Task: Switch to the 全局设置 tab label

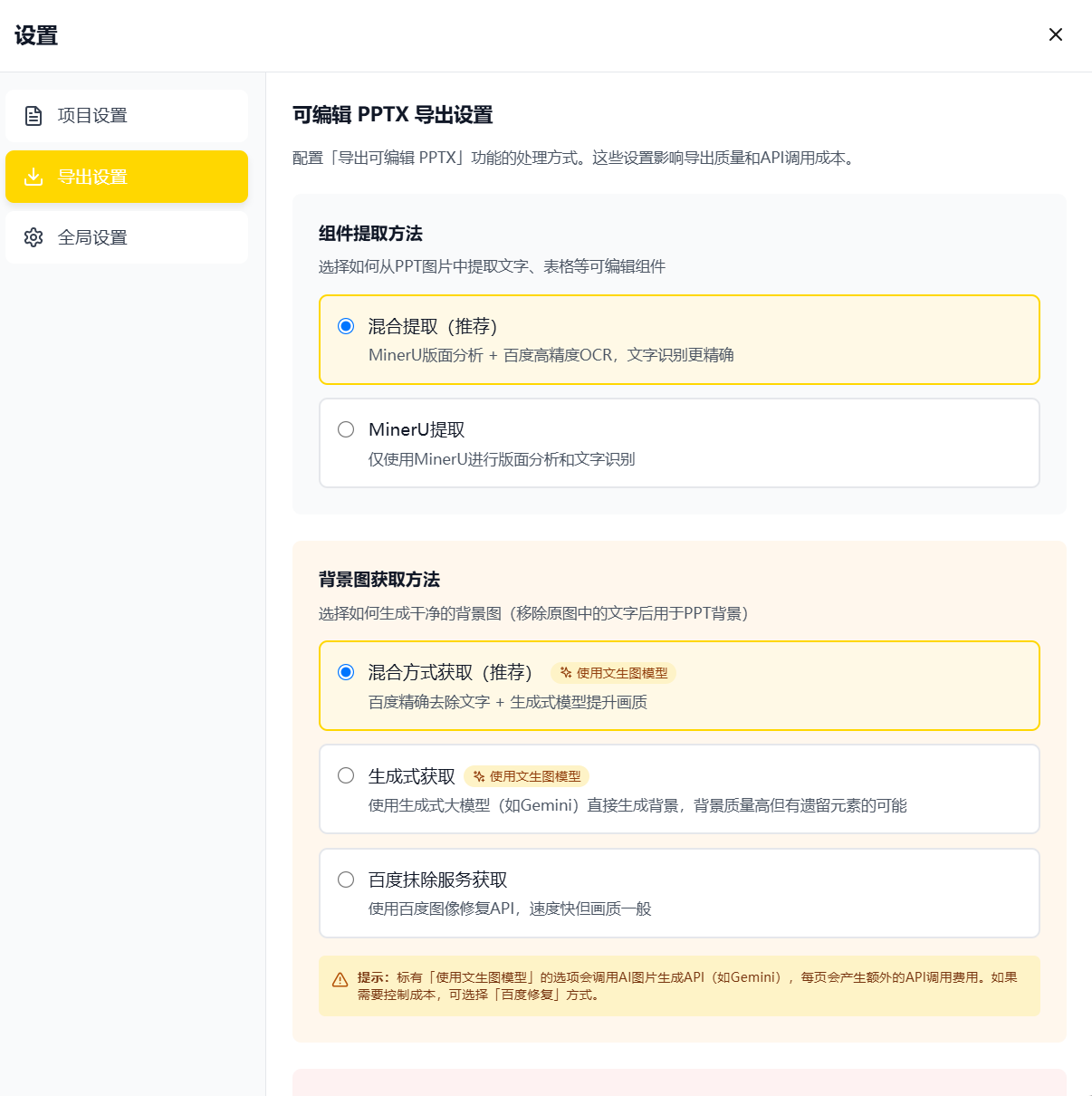Action: pyautogui.click(x=92, y=237)
